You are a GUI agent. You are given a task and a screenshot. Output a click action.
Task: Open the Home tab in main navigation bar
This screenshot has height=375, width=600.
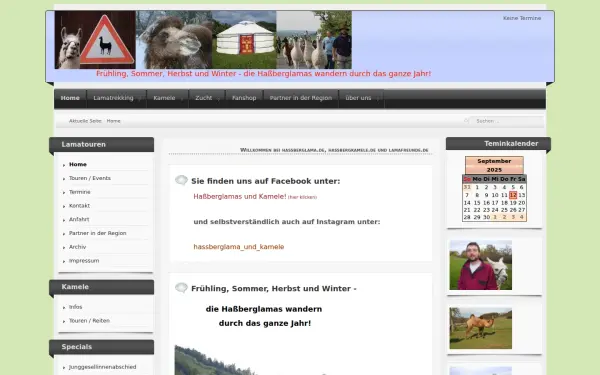pos(70,98)
